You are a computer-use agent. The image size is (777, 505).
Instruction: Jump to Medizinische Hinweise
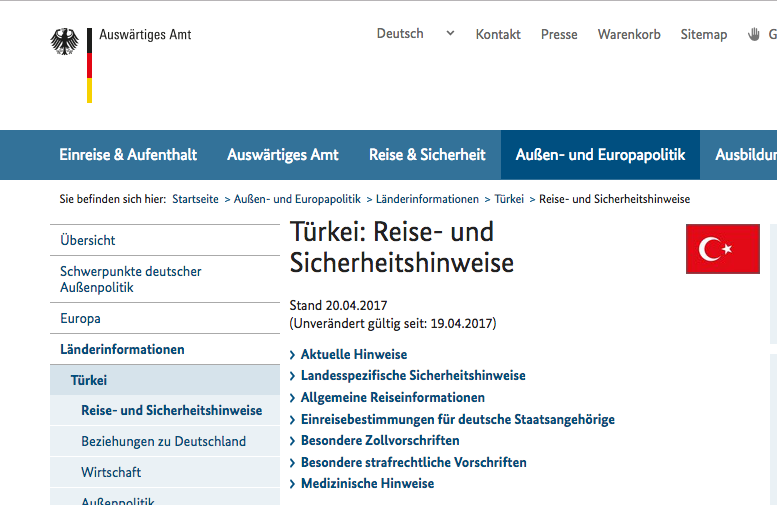(367, 483)
